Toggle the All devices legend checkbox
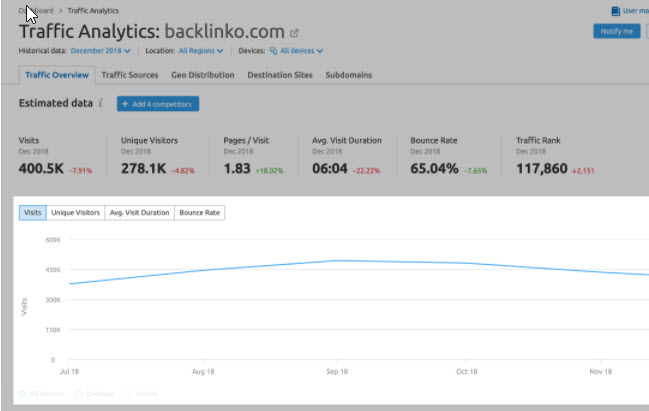The height and width of the screenshot is (411, 649). 23,394
